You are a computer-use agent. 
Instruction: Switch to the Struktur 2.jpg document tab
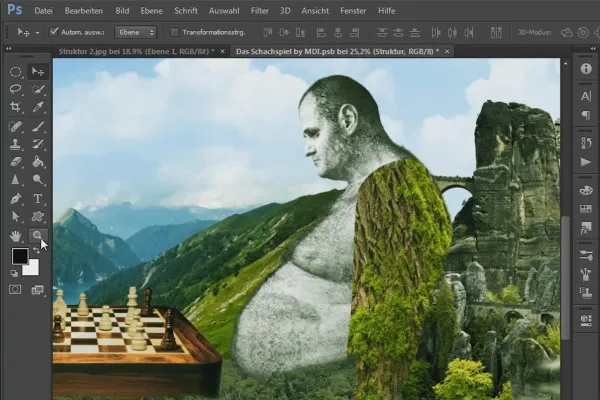136,51
